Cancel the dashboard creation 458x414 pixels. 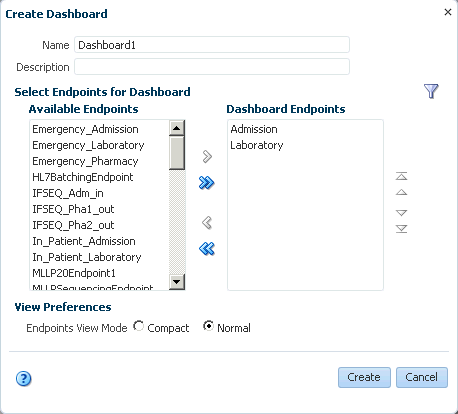tap(422, 377)
